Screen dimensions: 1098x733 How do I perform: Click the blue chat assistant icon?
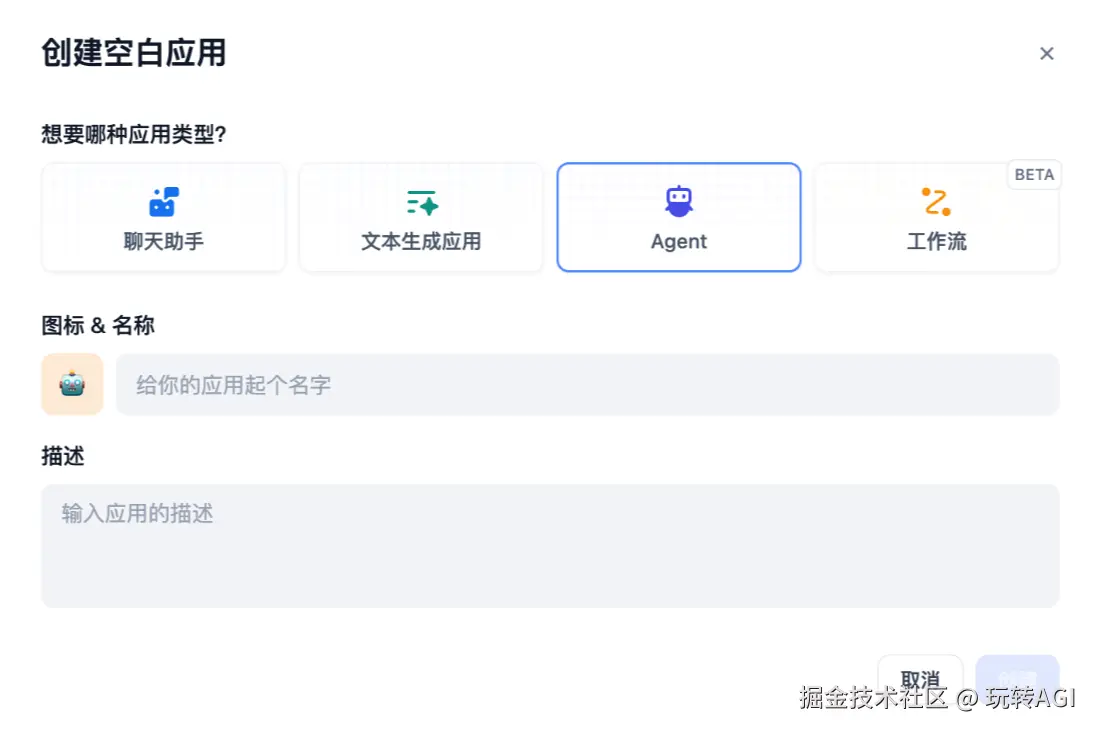pyautogui.click(x=163, y=202)
